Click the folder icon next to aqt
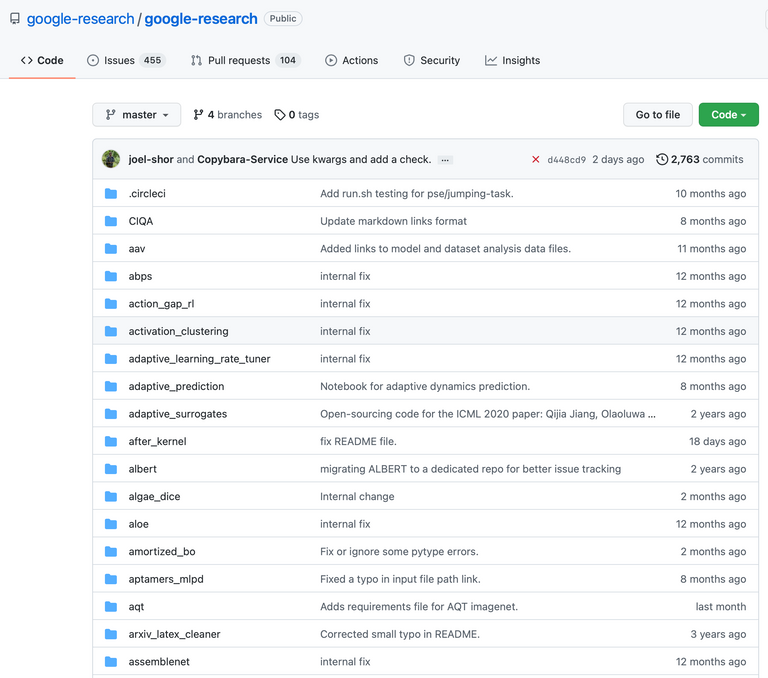The width and height of the screenshot is (768, 678). pos(111,606)
